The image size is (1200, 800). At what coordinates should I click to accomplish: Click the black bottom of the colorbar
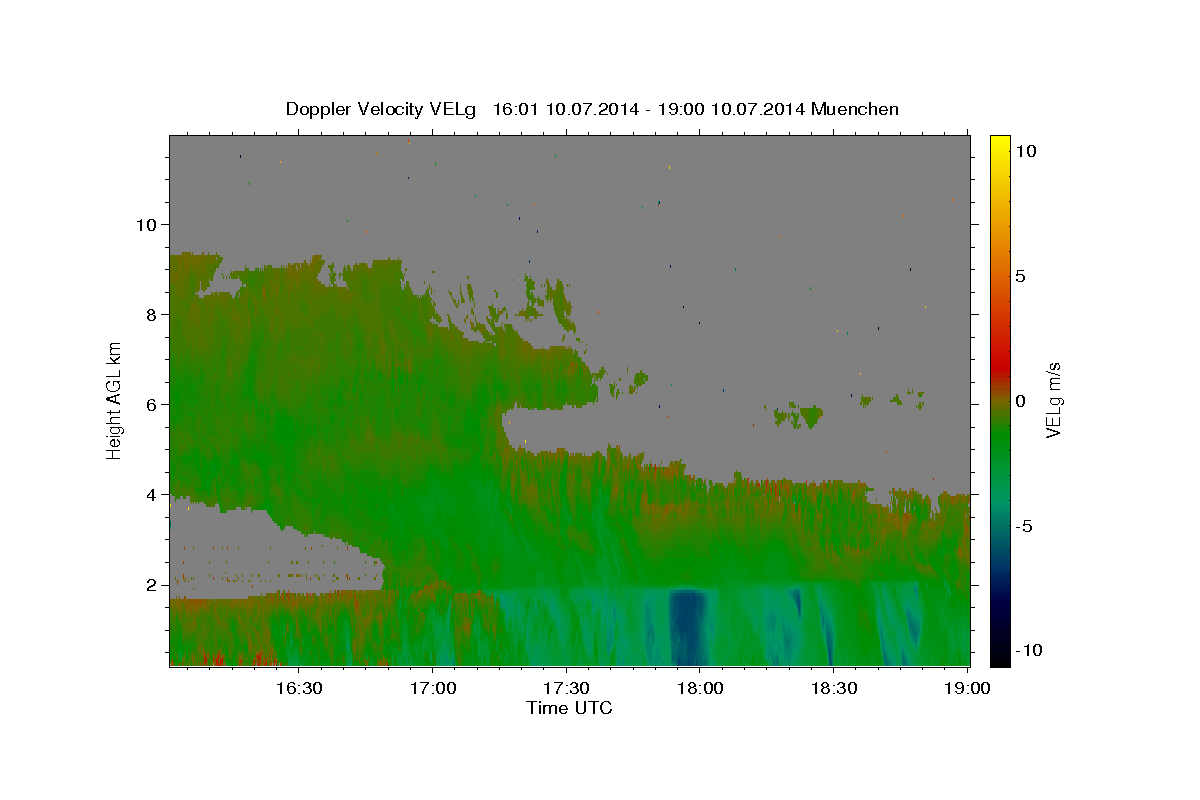click(999, 655)
